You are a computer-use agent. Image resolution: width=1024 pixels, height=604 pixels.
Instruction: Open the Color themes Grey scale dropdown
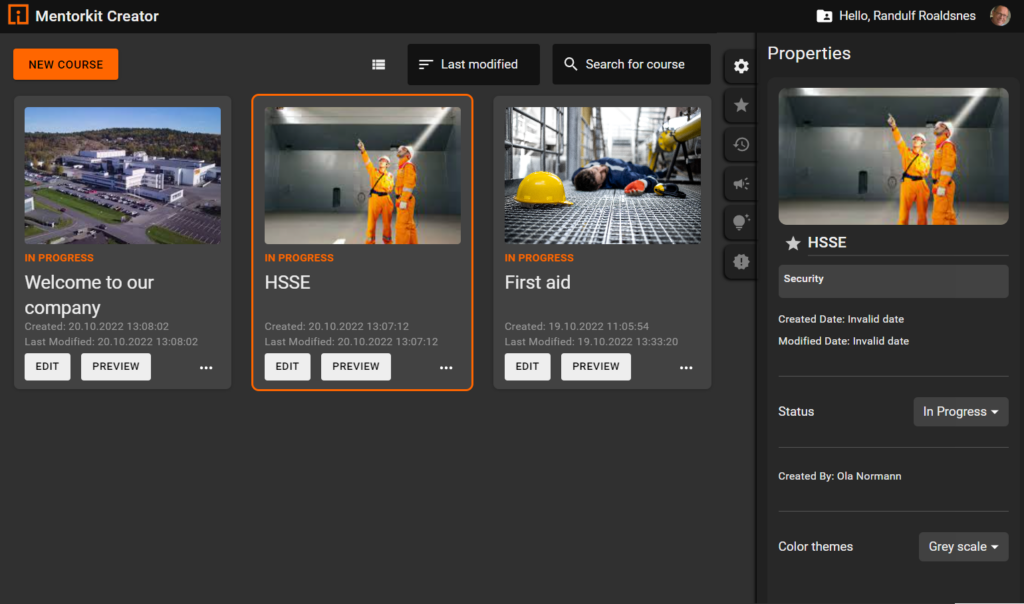pos(963,547)
